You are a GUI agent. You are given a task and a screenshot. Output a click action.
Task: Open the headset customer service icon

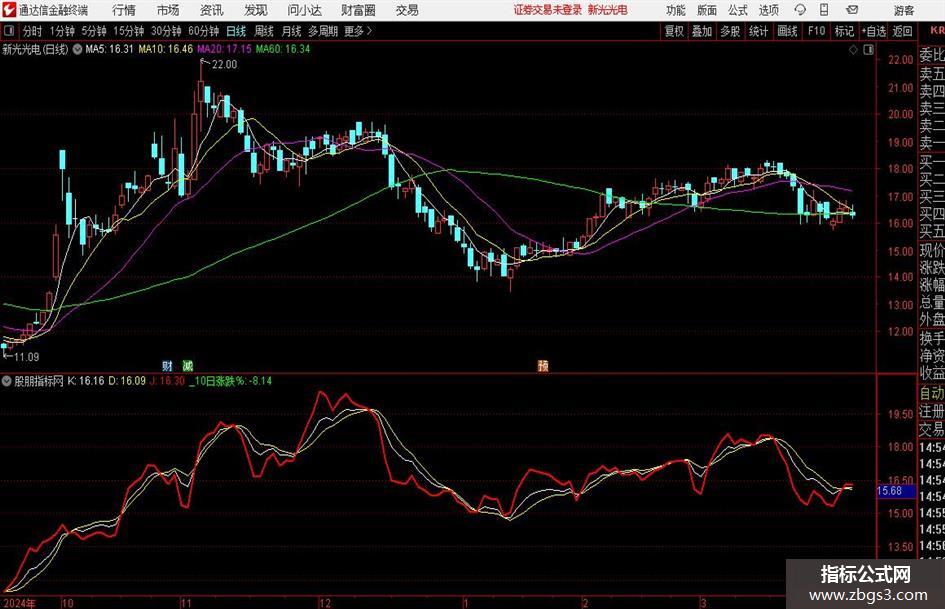pyautogui.click(x=799, y=10)
